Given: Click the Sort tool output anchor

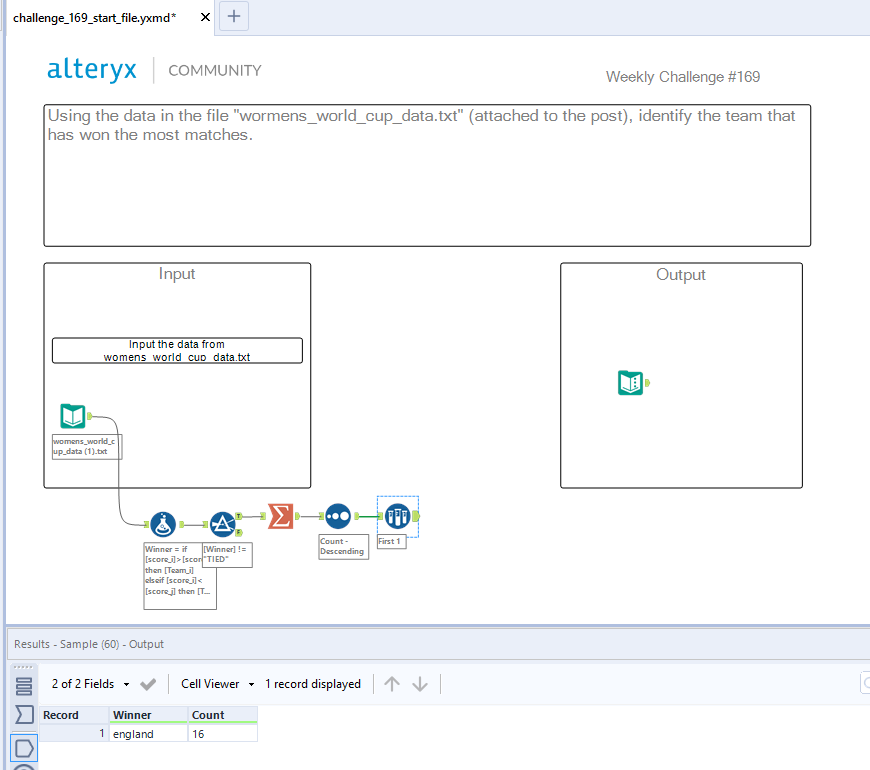Looking at the screenshot, I should pos(357,516).
